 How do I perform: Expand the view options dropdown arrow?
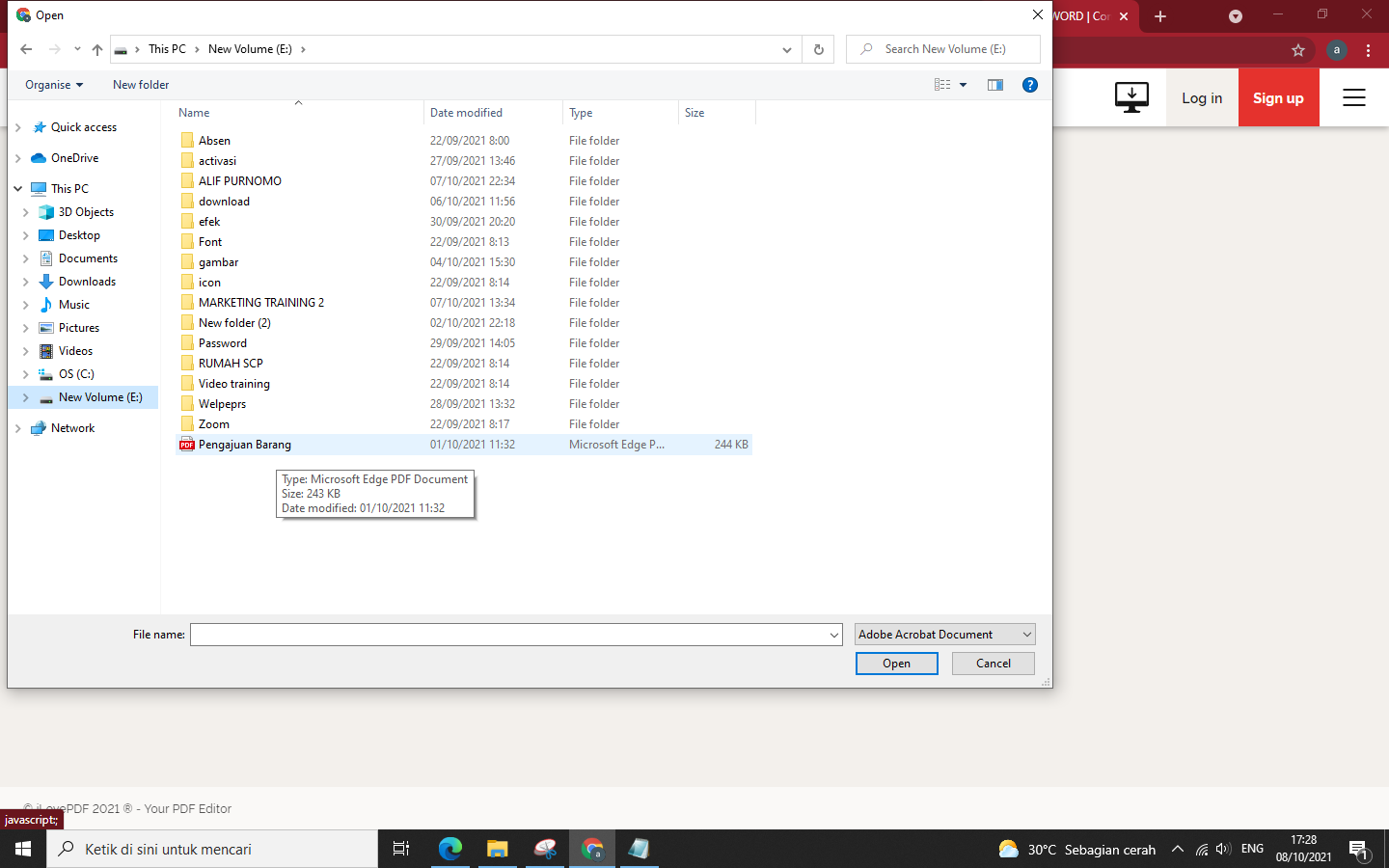click(x=962, y=85)
